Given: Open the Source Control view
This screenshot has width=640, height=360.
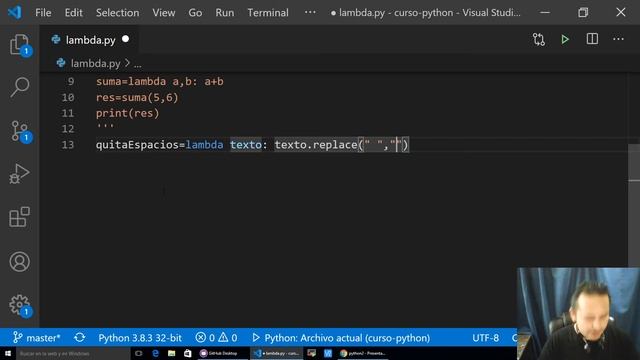Looking at the screenshot, I should coord(20,131).
